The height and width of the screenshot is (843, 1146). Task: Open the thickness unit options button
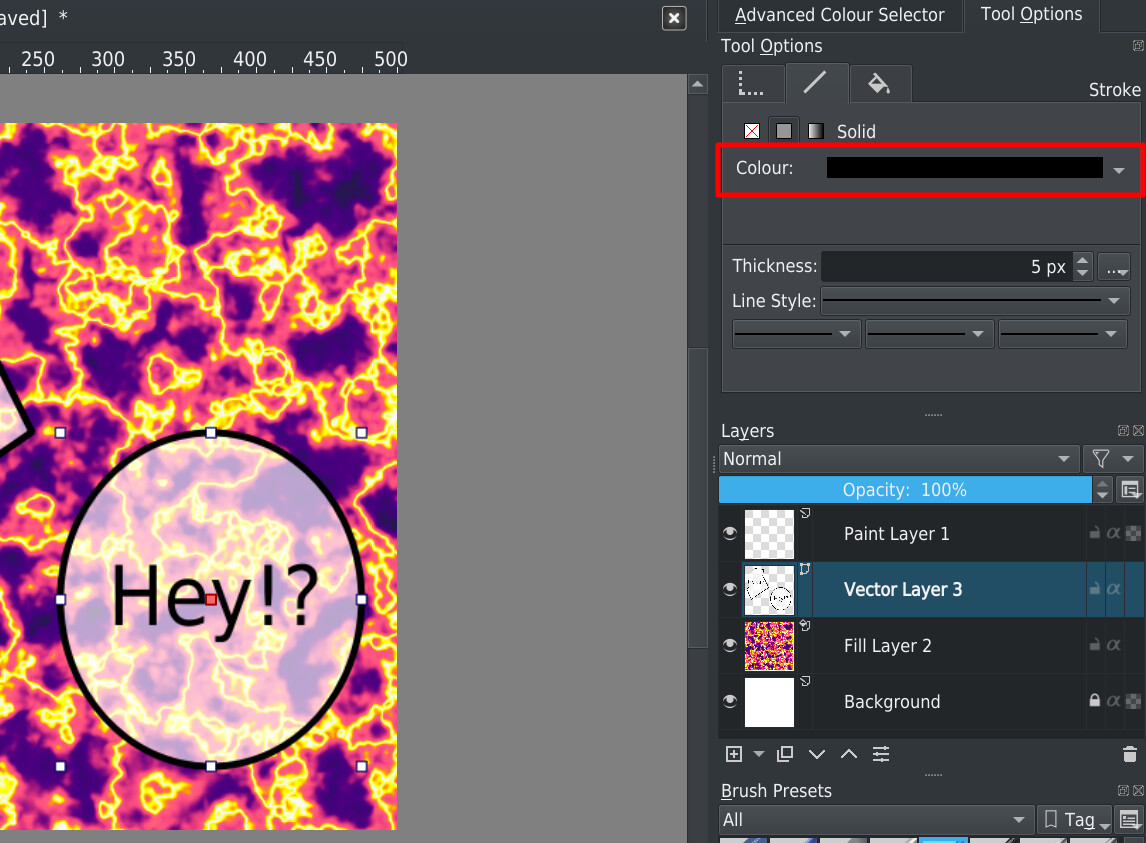[x=1114, y=267]
